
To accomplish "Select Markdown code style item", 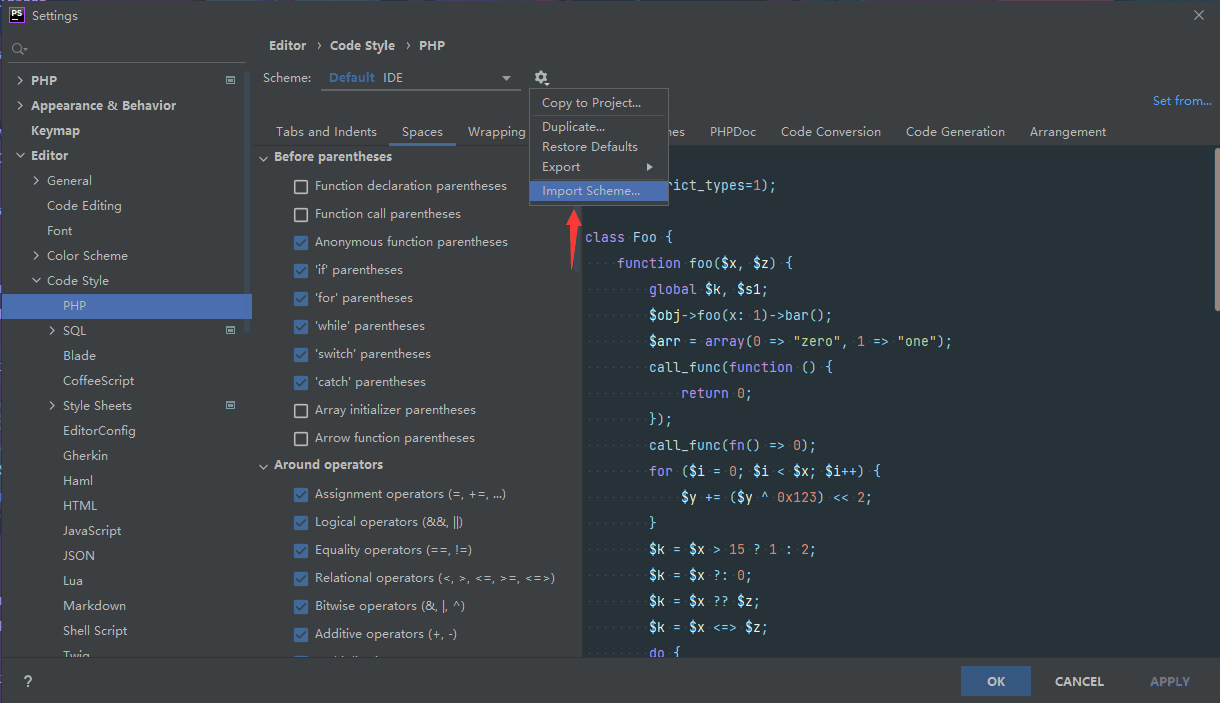I will pyautogui.click(x=94, y=606).
